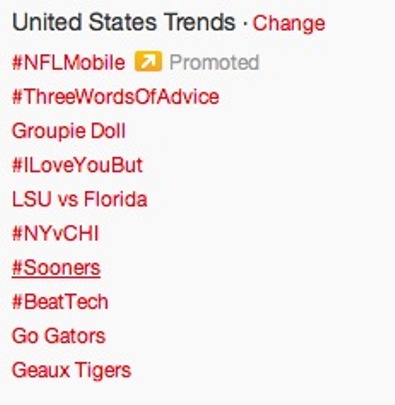Open the LSU vs Florida trend
The width and height of the screenshot is (395, 405).
pos(79,199)
